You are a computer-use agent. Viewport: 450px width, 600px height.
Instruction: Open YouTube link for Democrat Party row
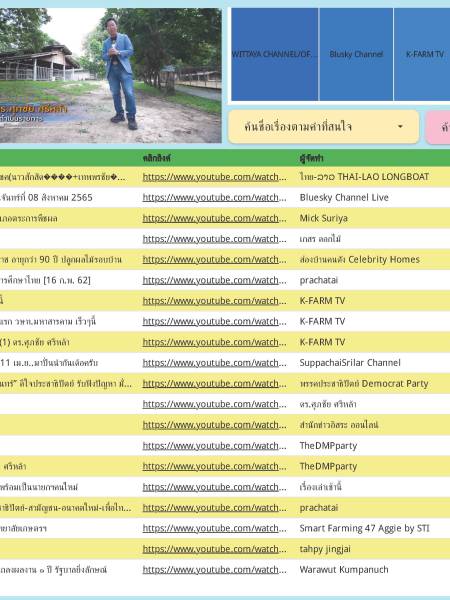click(x=214, y=383)
